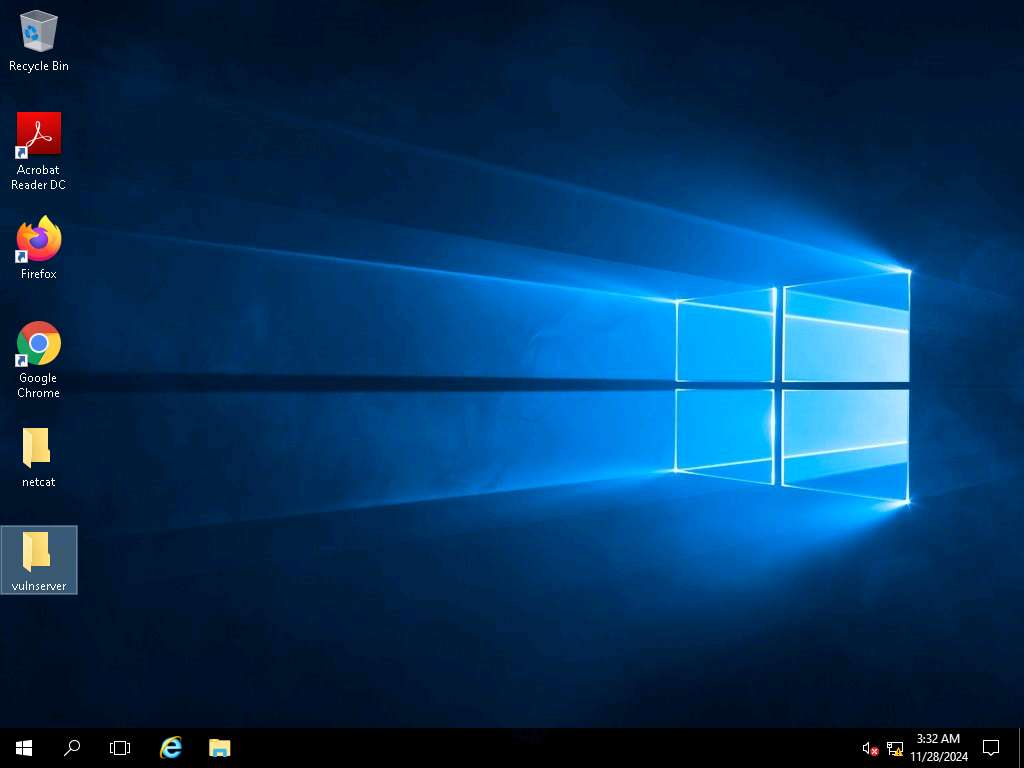Open the Windows Start menu
Viewport: 1024px width, 768px height.
[24, 748]
